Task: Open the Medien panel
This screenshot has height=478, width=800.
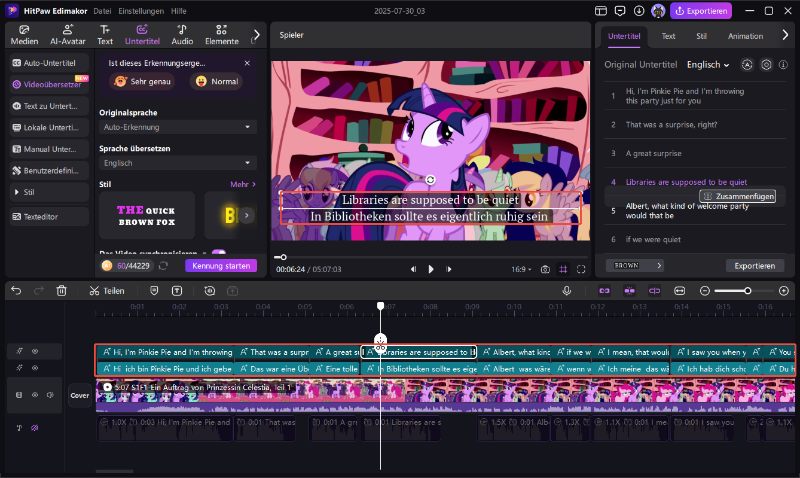Action: 24,35
